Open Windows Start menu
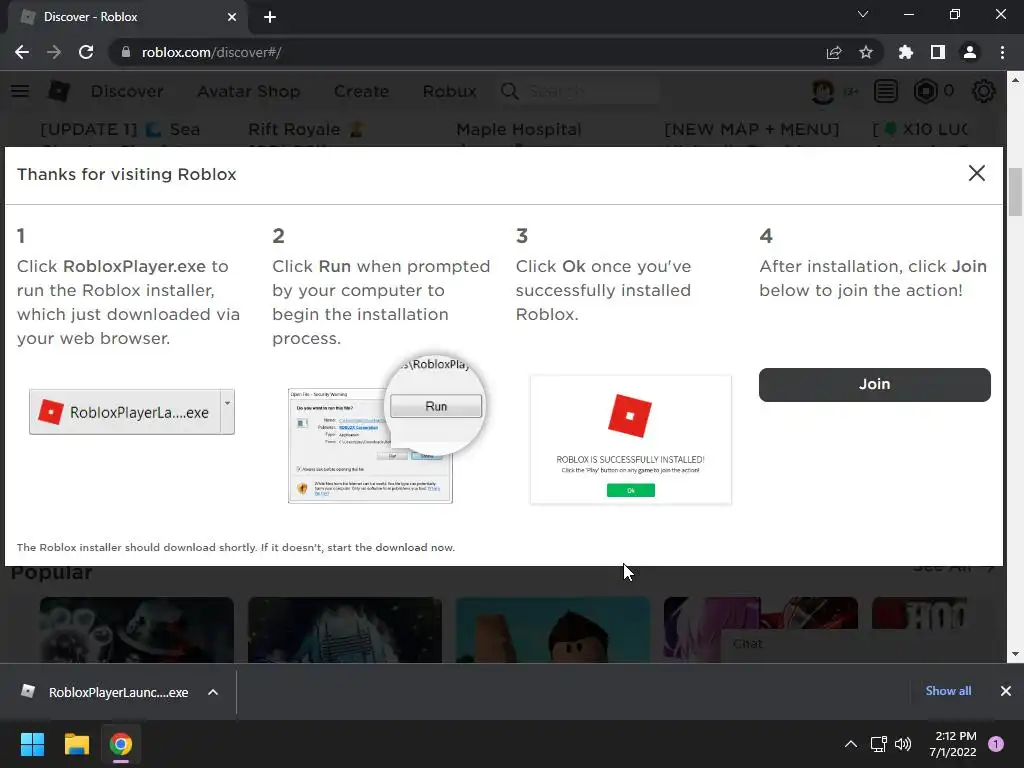This screenshot has height=768, width=1024. click(x=33, y=744)
